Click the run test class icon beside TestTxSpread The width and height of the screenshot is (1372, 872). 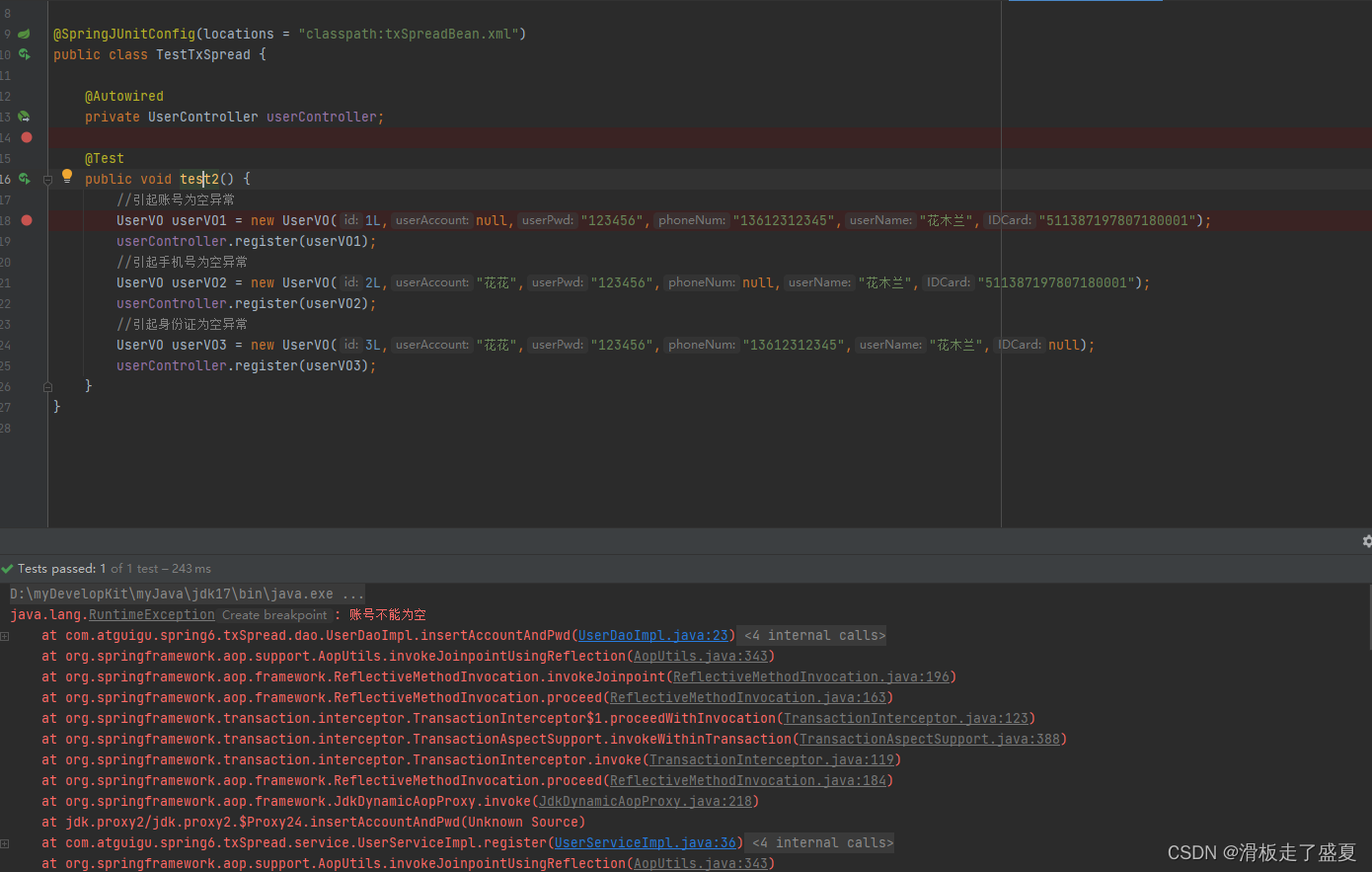(x=24, y=54)
